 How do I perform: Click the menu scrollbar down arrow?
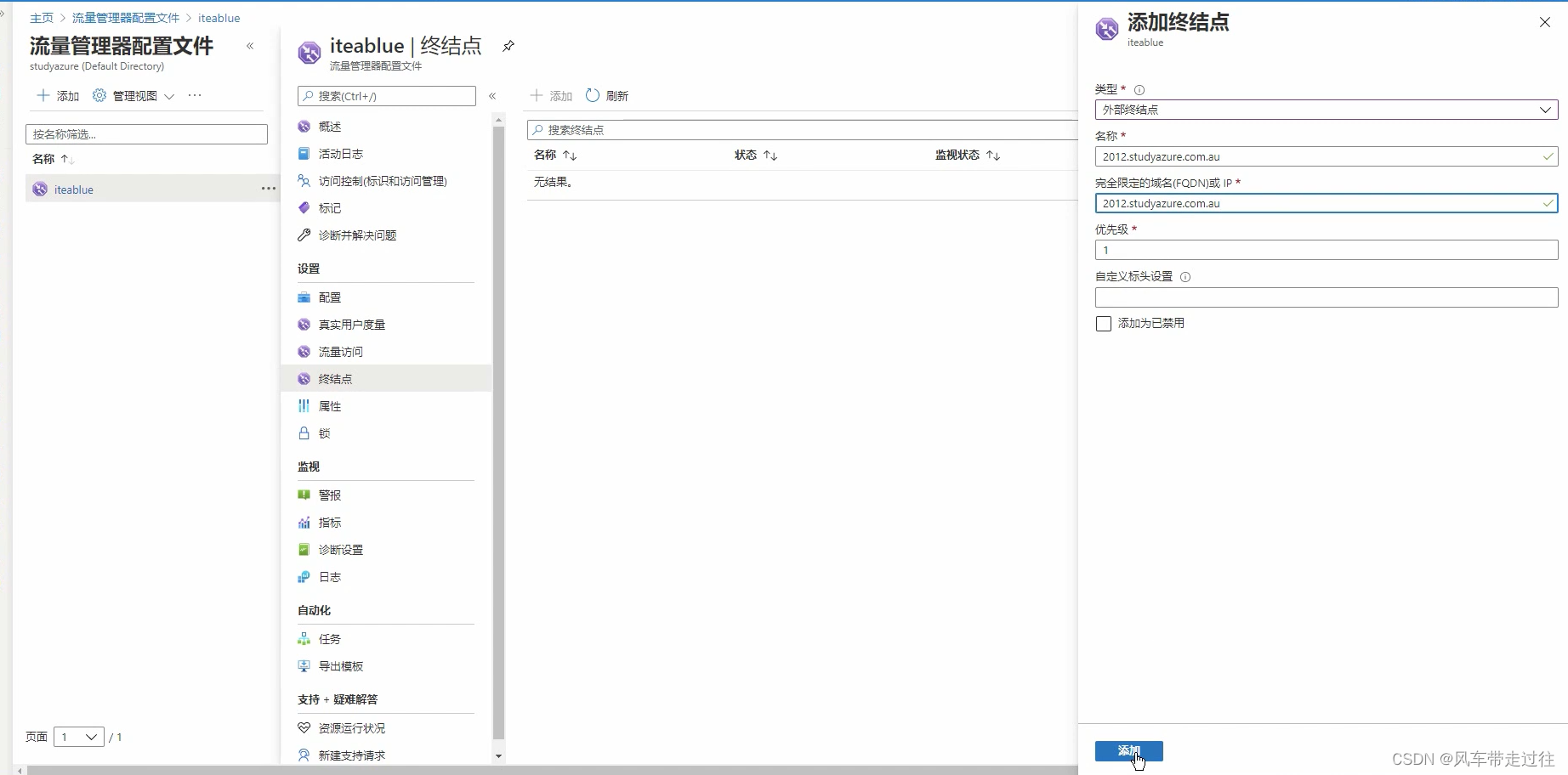point(498,756)
